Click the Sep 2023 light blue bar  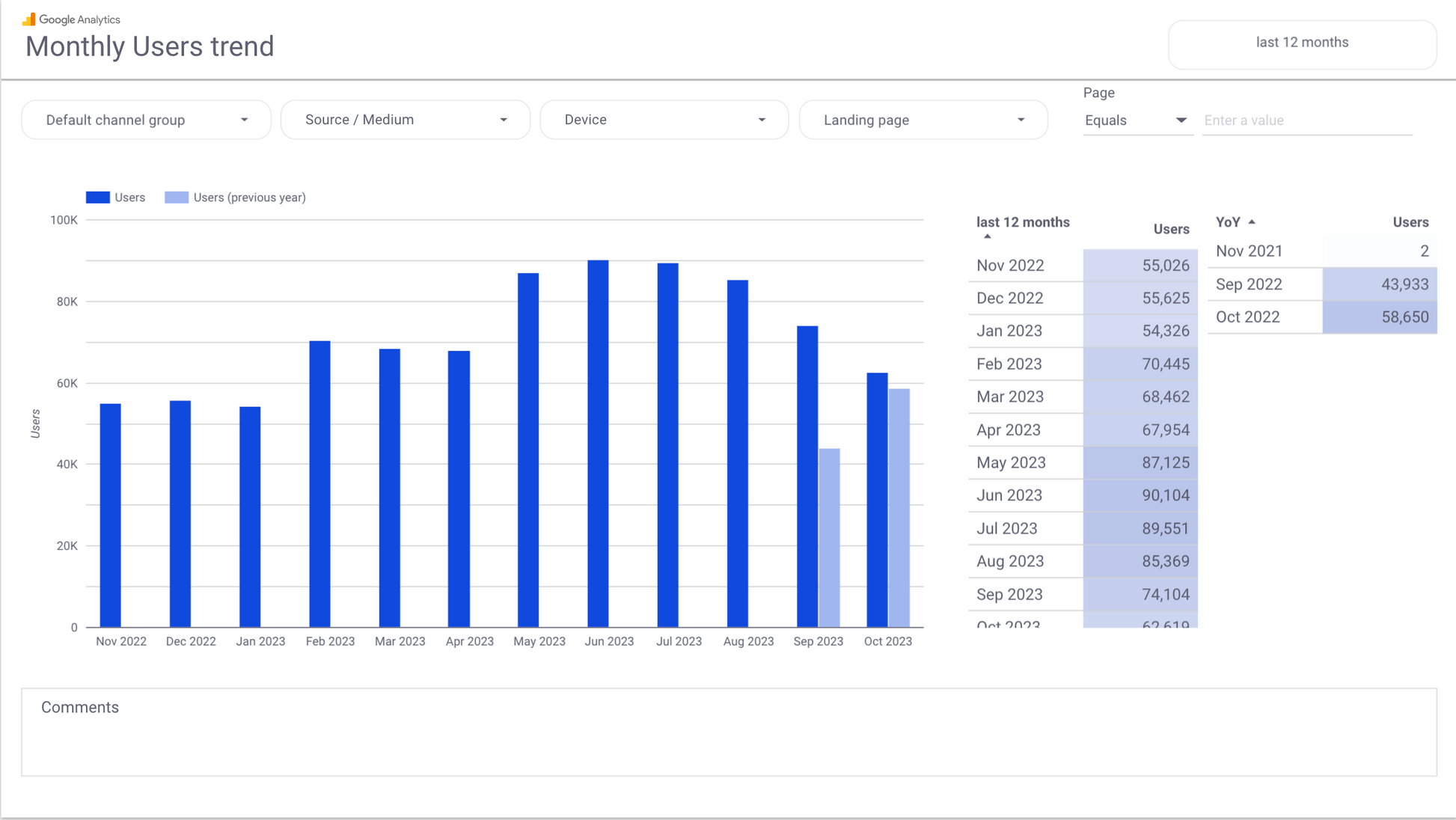click(x=829, y=537)
